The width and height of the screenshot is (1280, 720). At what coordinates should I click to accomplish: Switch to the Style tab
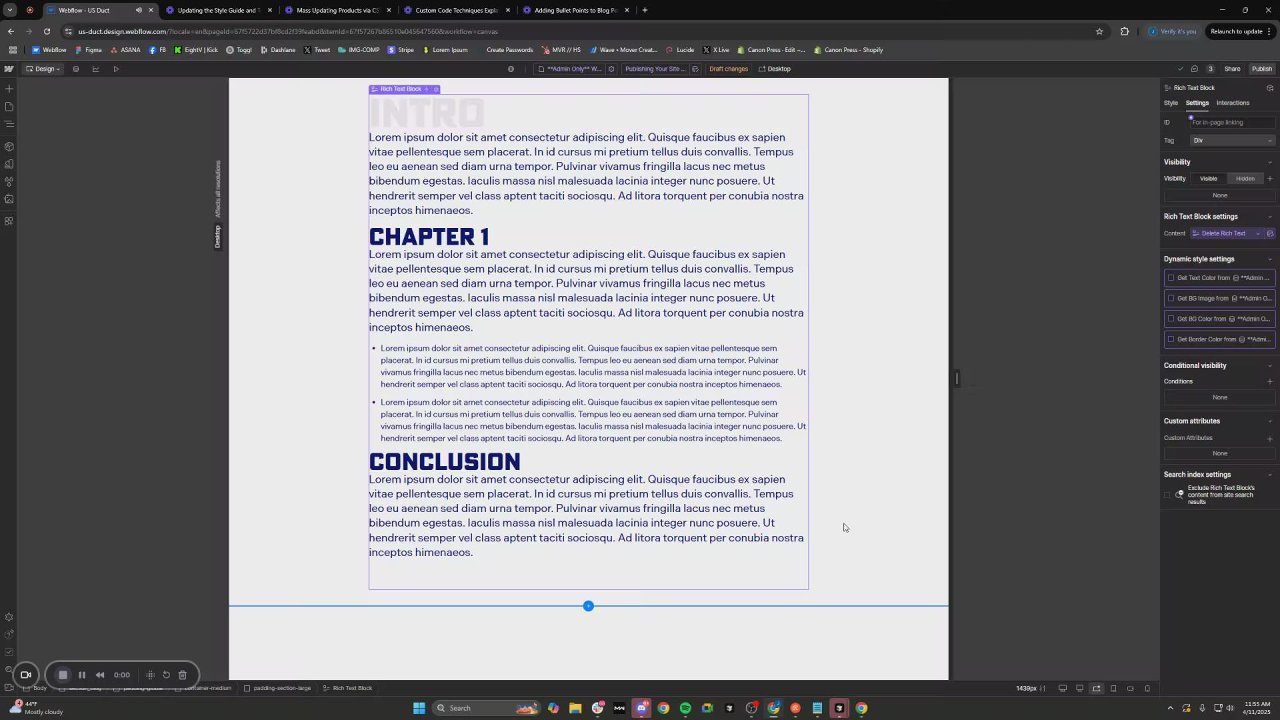(x=1170, y=103)
